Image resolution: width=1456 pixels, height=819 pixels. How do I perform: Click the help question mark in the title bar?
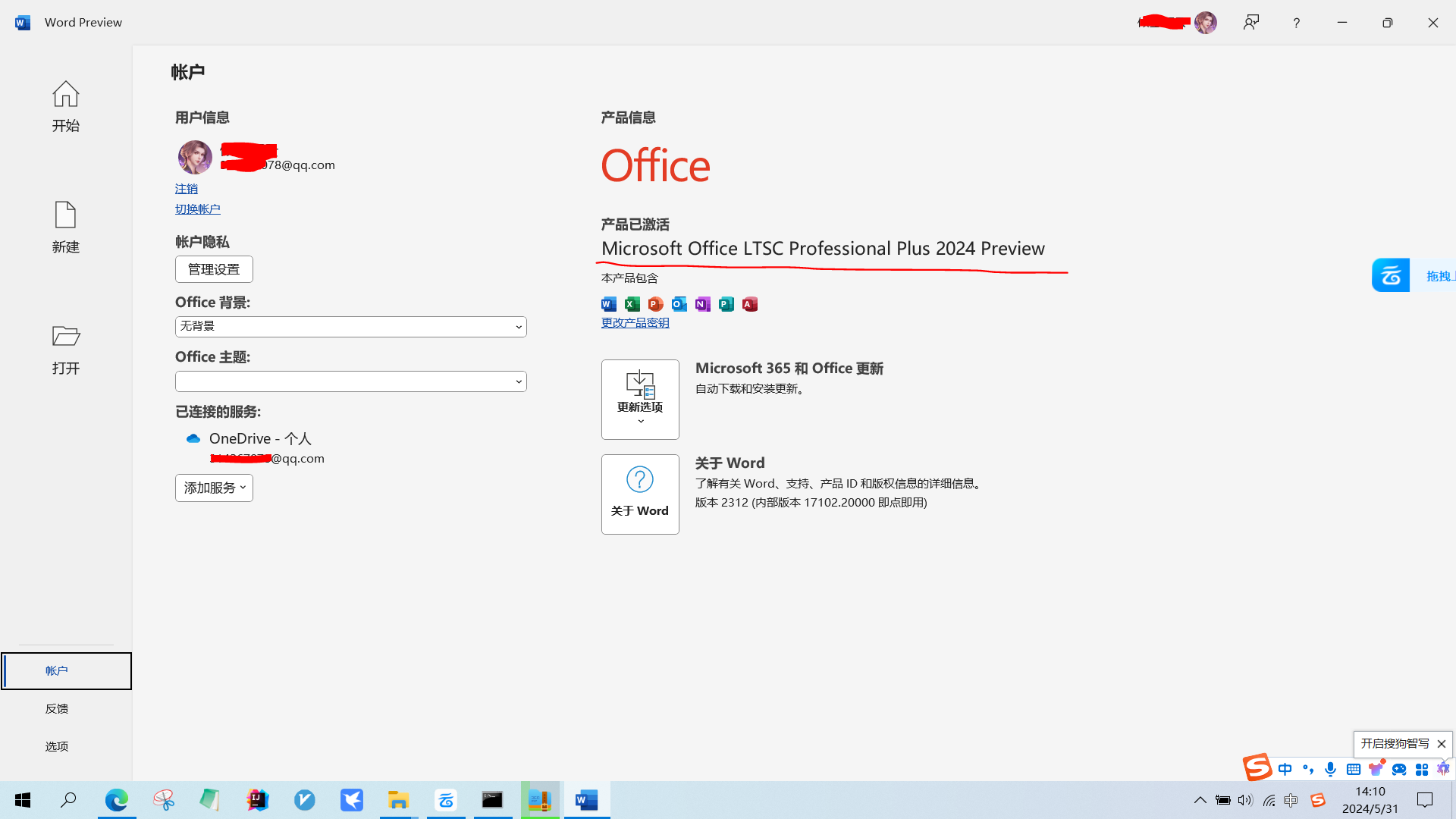(x=1296, y=23)
